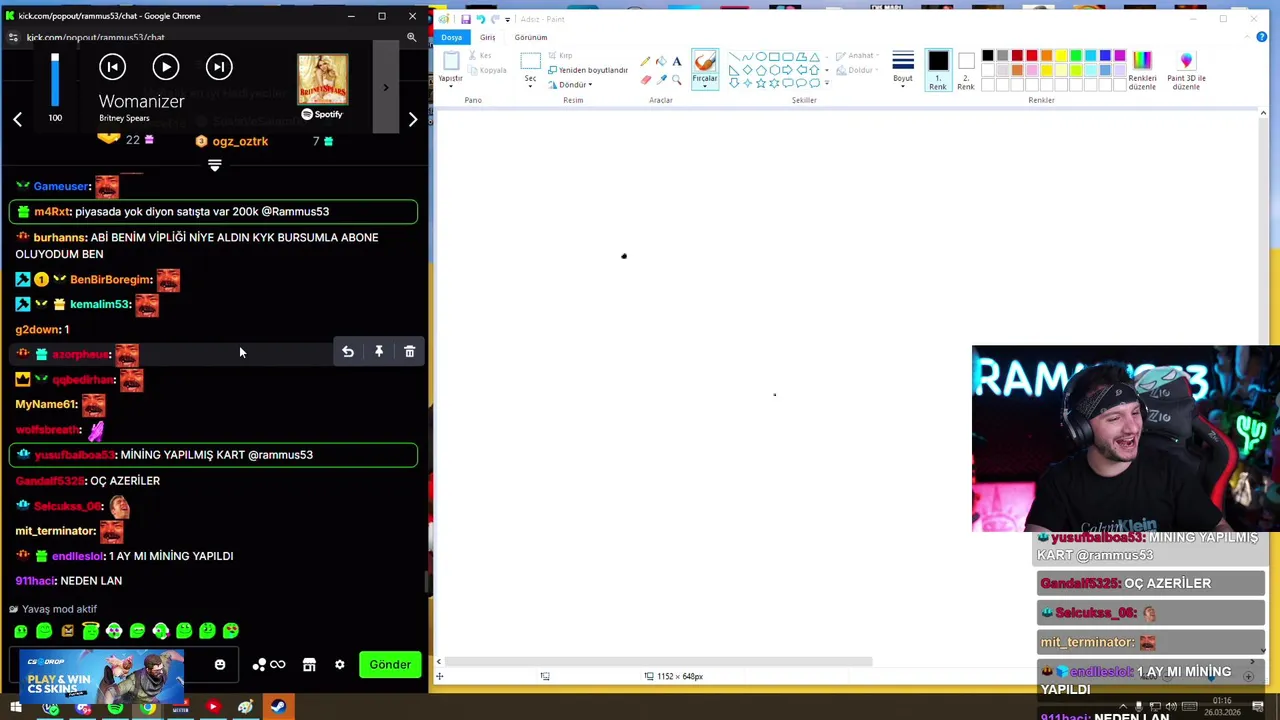Viewport: 1280px width, 720px height.
Task: Open chat settings gear
Action: [339, 665]
